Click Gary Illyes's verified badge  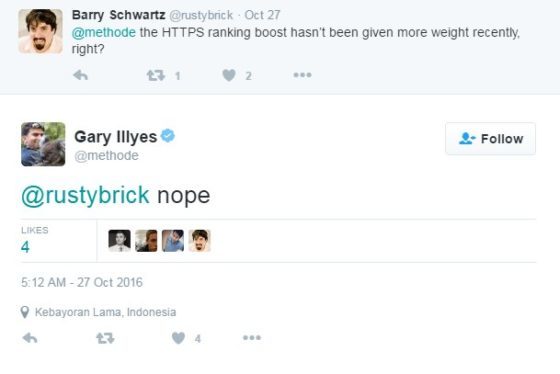(x=168, y=136)
